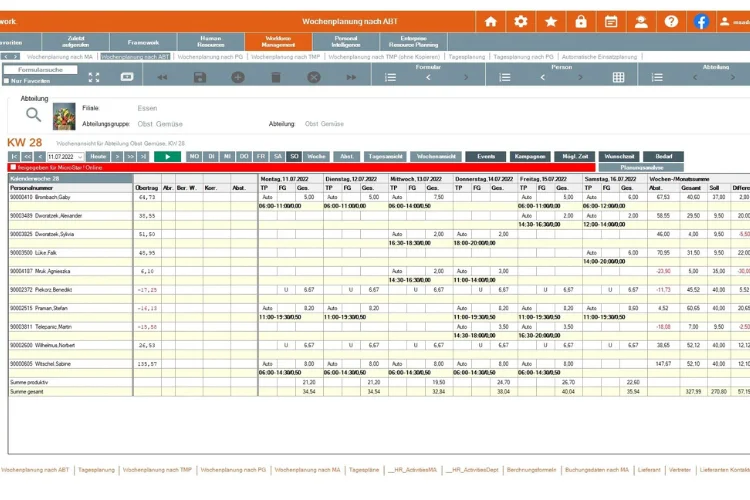Click the Wunschzeit button

619,156
